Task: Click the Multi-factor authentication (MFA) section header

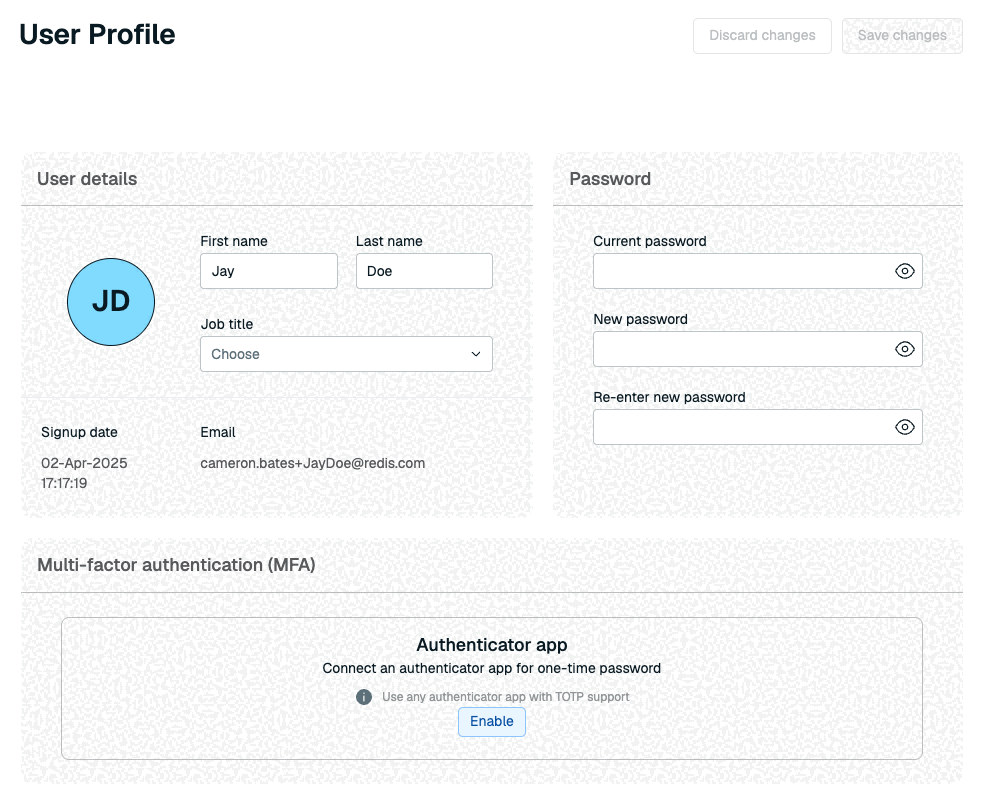Action: pyautogui.click(x=176, y=565)
